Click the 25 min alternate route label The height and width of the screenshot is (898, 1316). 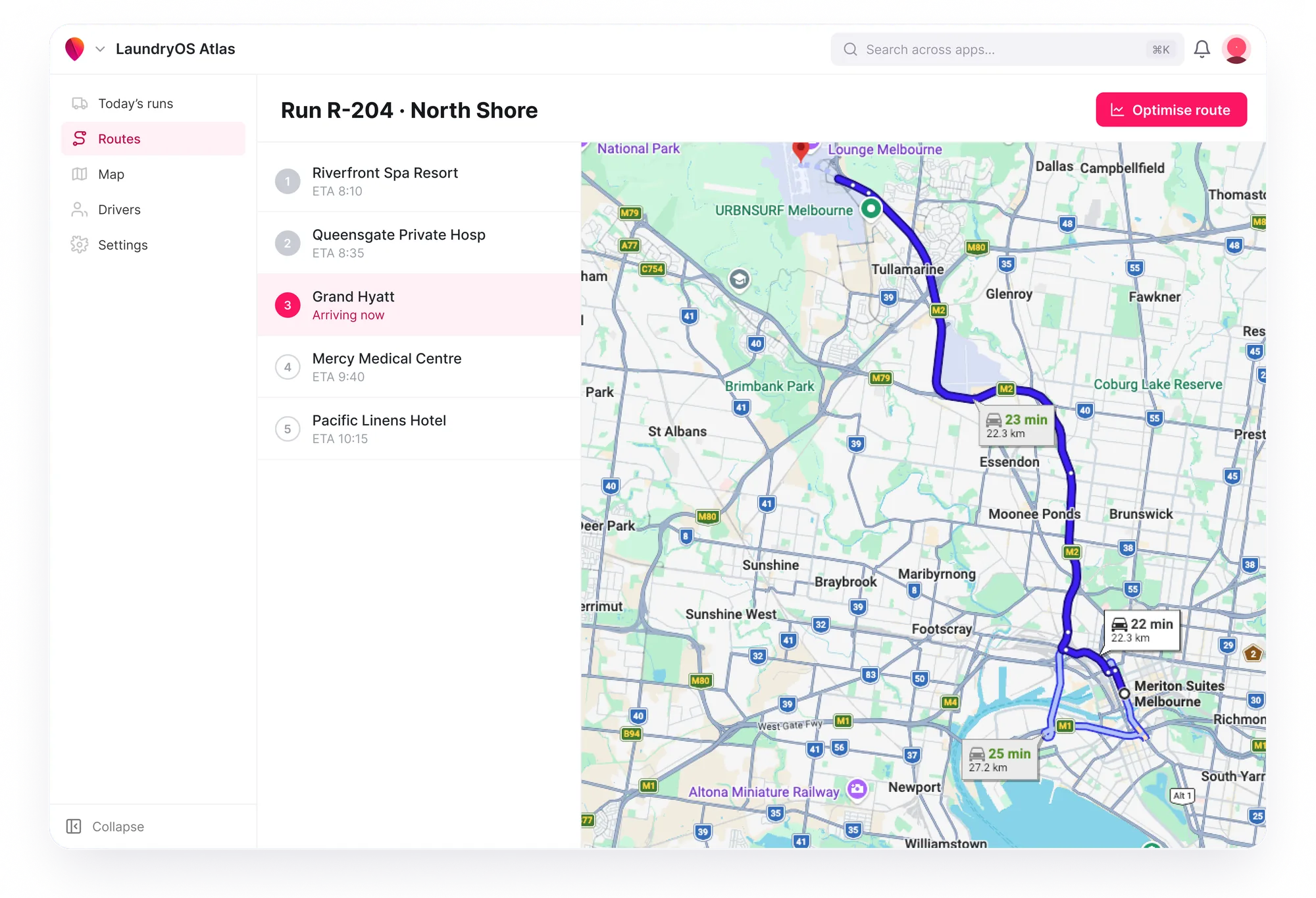1000,760
